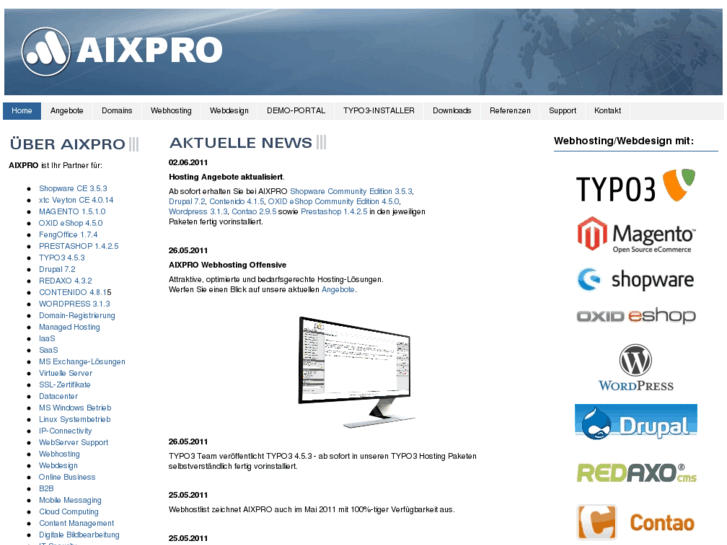The width and height of the screenshot is (727, 545).
Task: Click the AIXPRO logo in header
Action: pyautogui.click(x=122, y=51)
